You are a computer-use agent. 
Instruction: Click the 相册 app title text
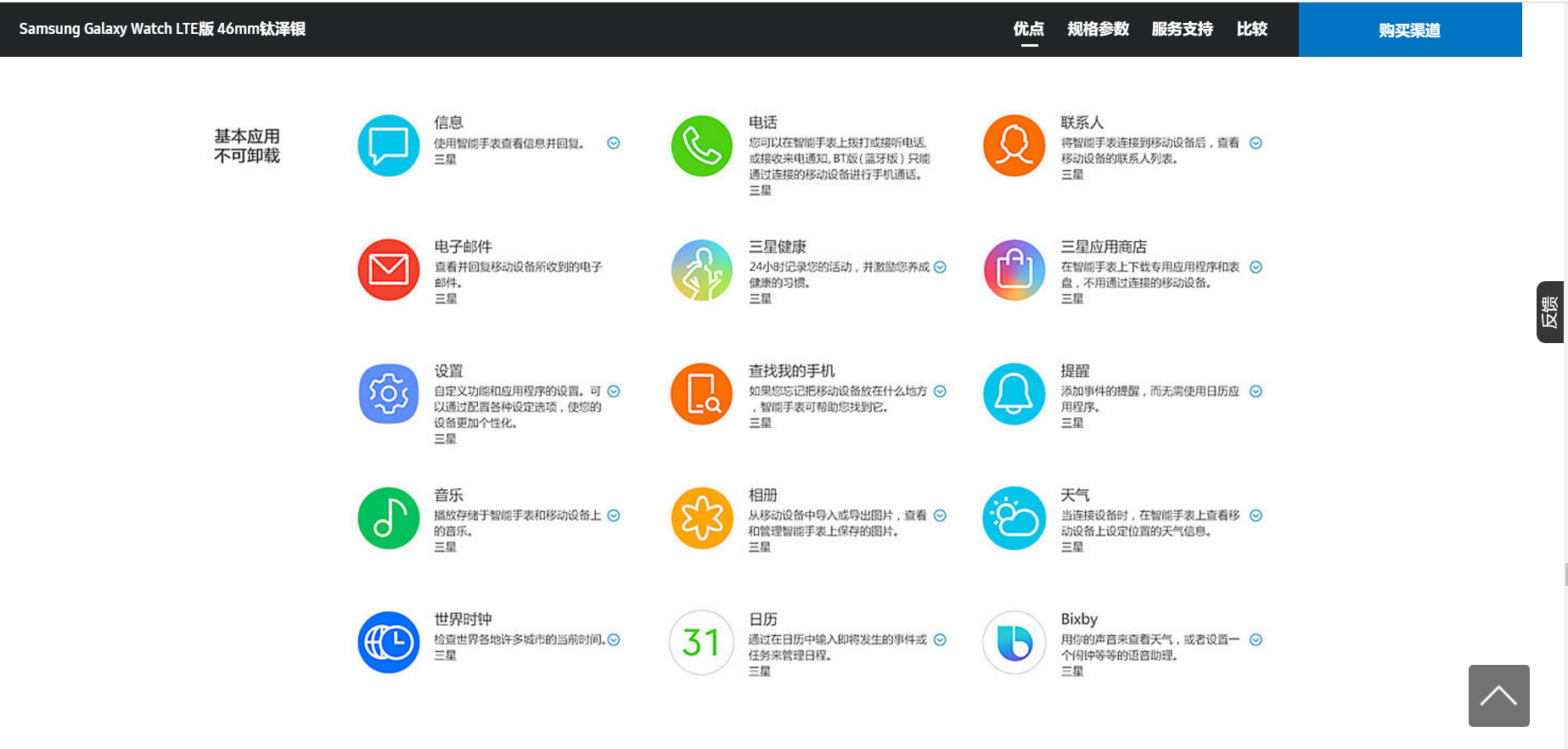763,494
